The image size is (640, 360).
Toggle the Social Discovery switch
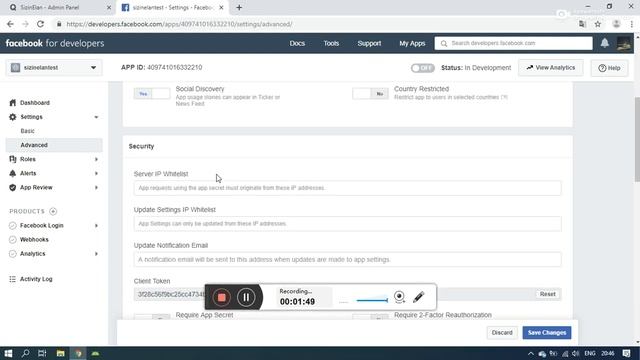pos(152,93)
